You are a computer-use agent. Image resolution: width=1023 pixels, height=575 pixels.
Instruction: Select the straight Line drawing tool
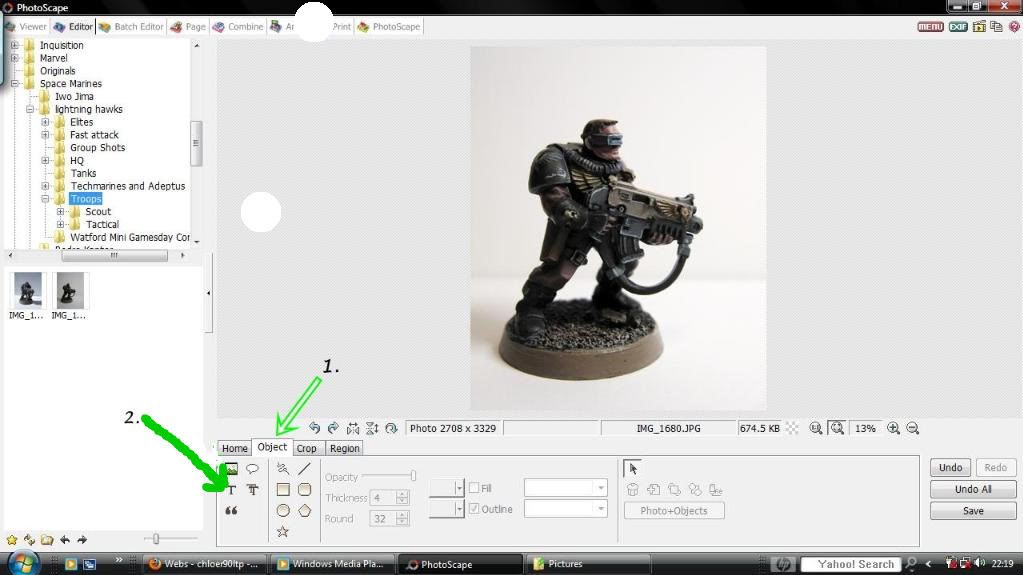tap(304, 469)
